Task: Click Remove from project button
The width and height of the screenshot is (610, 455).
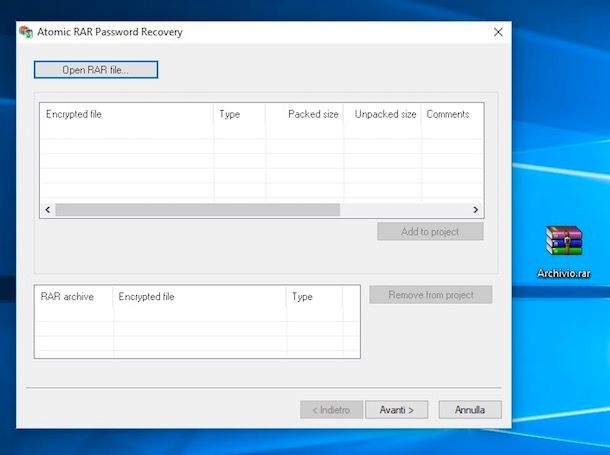Action: (x=431, y=295)
